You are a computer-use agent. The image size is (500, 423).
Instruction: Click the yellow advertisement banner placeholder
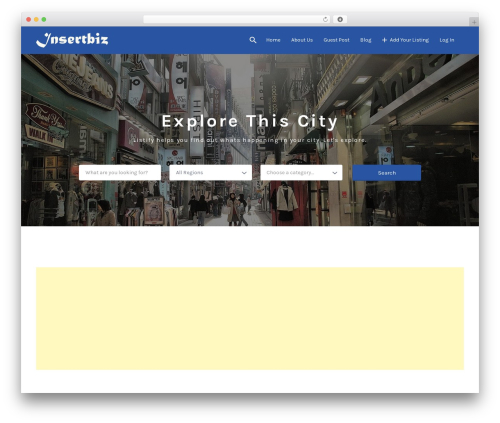250,318
